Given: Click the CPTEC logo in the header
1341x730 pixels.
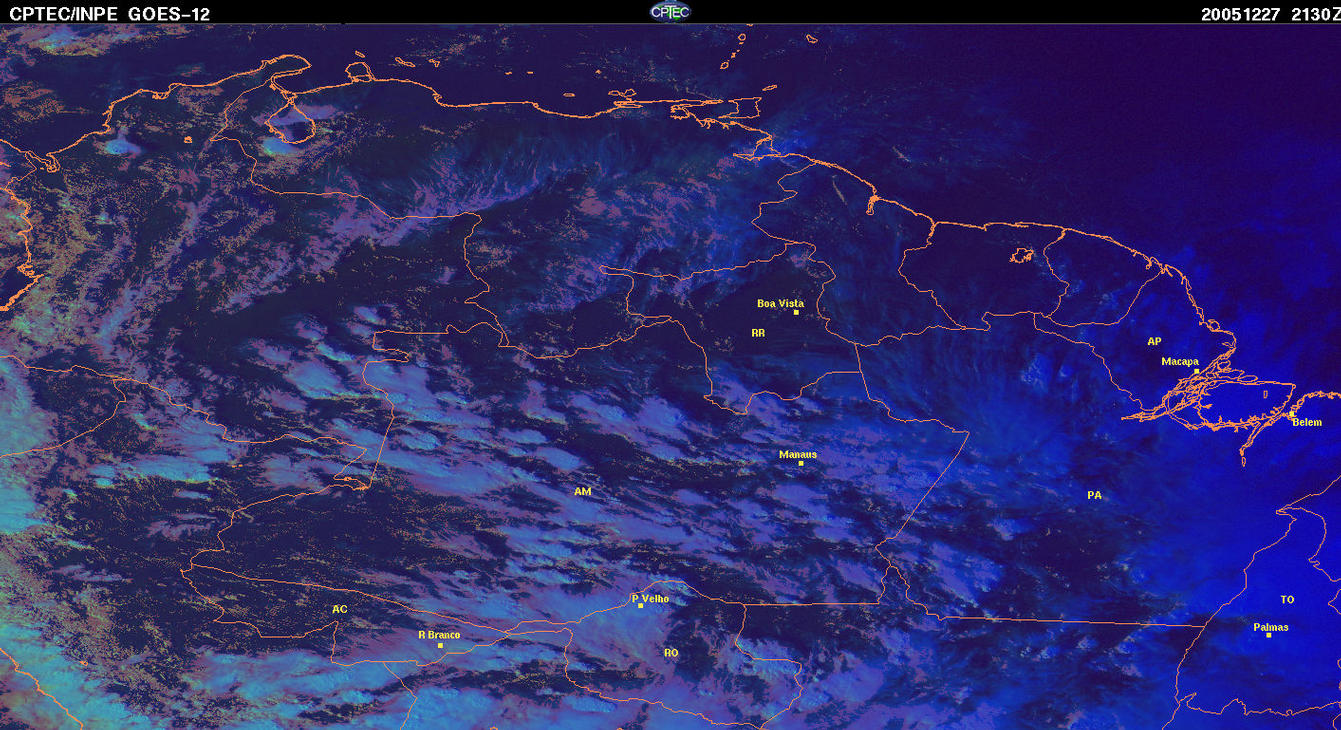Looking at the screenshot, I should (x=670, y=11).
